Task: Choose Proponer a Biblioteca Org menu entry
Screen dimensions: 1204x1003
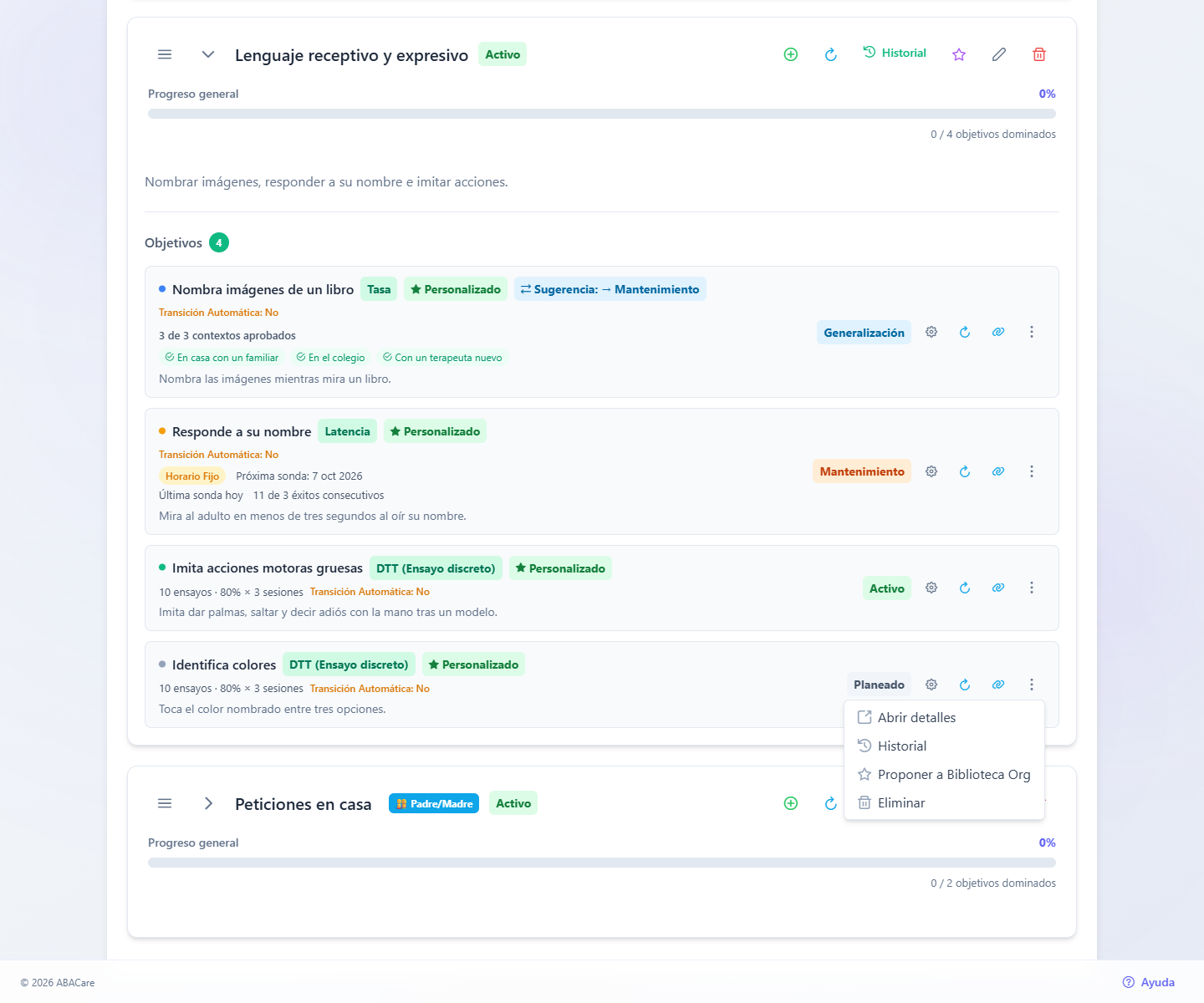Action: (944, 774)
